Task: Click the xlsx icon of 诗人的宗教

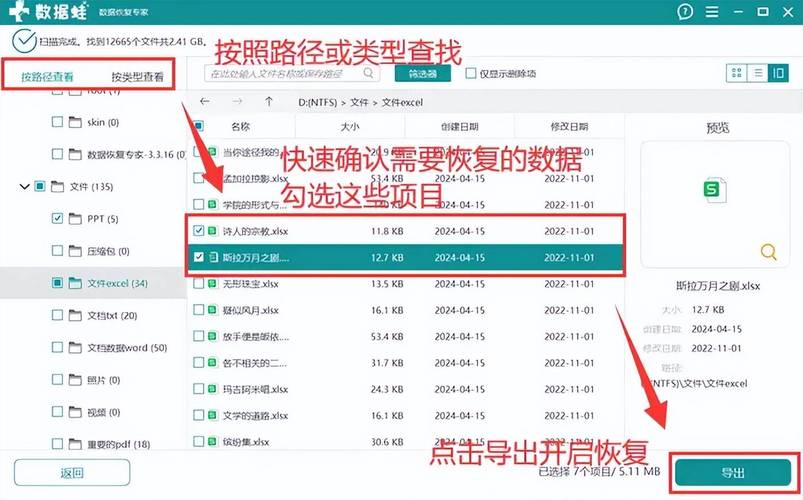Action: [213, 231]
